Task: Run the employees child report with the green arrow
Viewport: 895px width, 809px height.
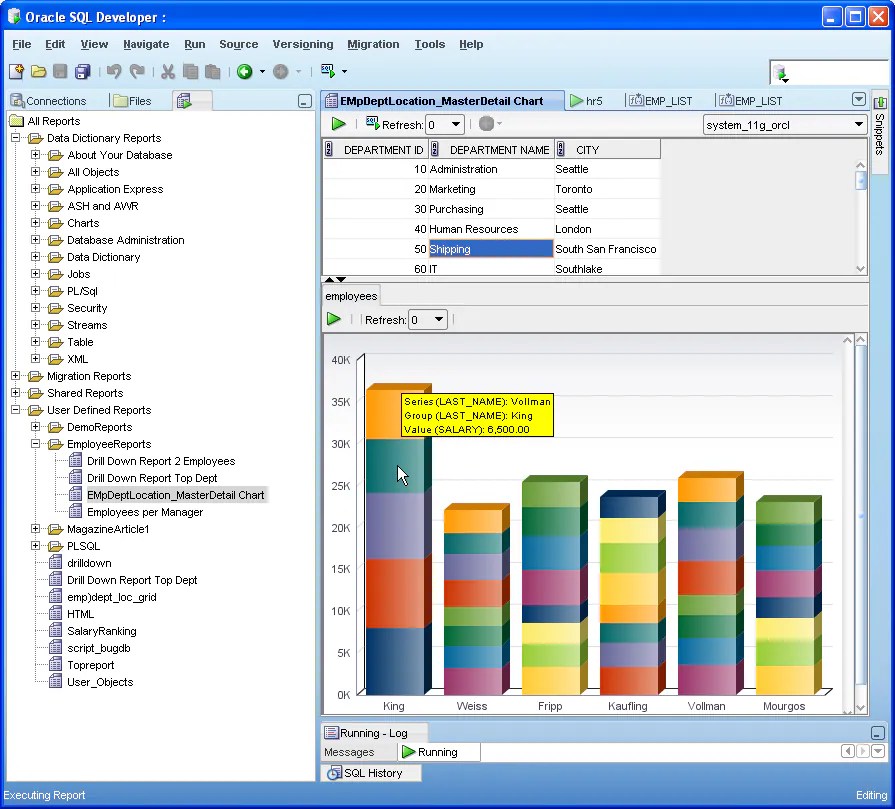Action: click(x=334, y=319)
